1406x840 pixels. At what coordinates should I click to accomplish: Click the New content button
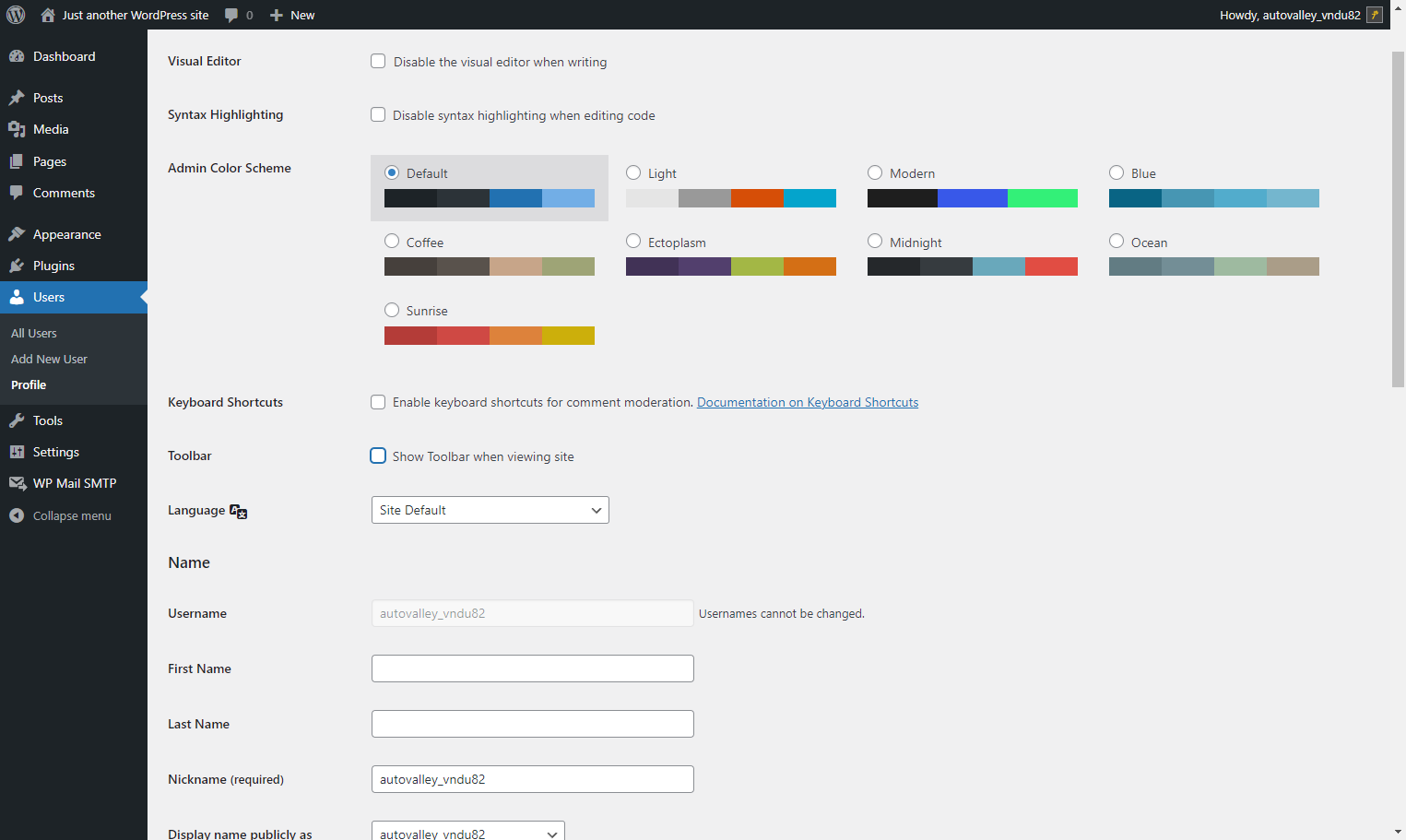coord(292,15)
